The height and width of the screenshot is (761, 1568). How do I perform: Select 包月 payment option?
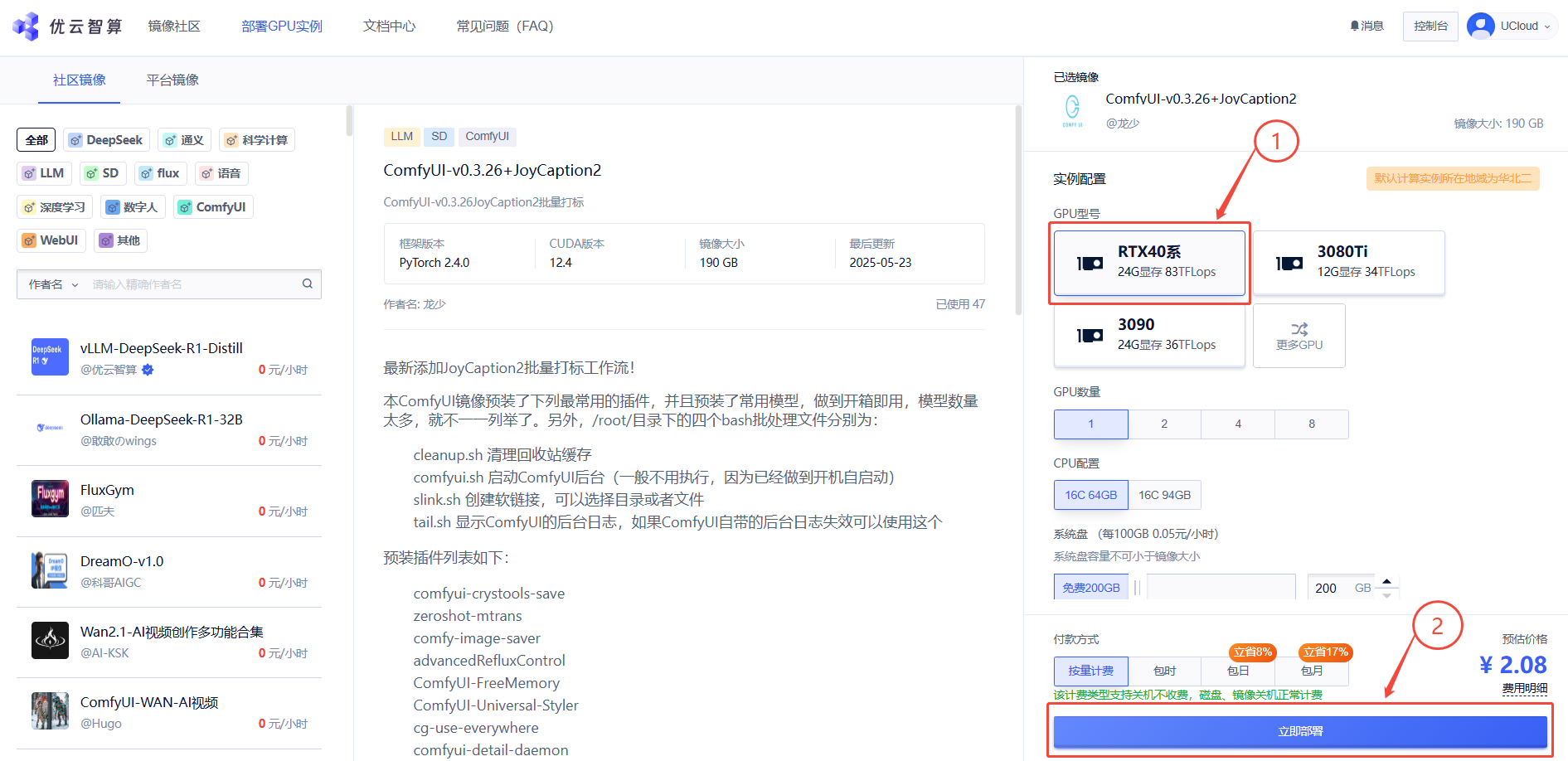pos(1312,671)
